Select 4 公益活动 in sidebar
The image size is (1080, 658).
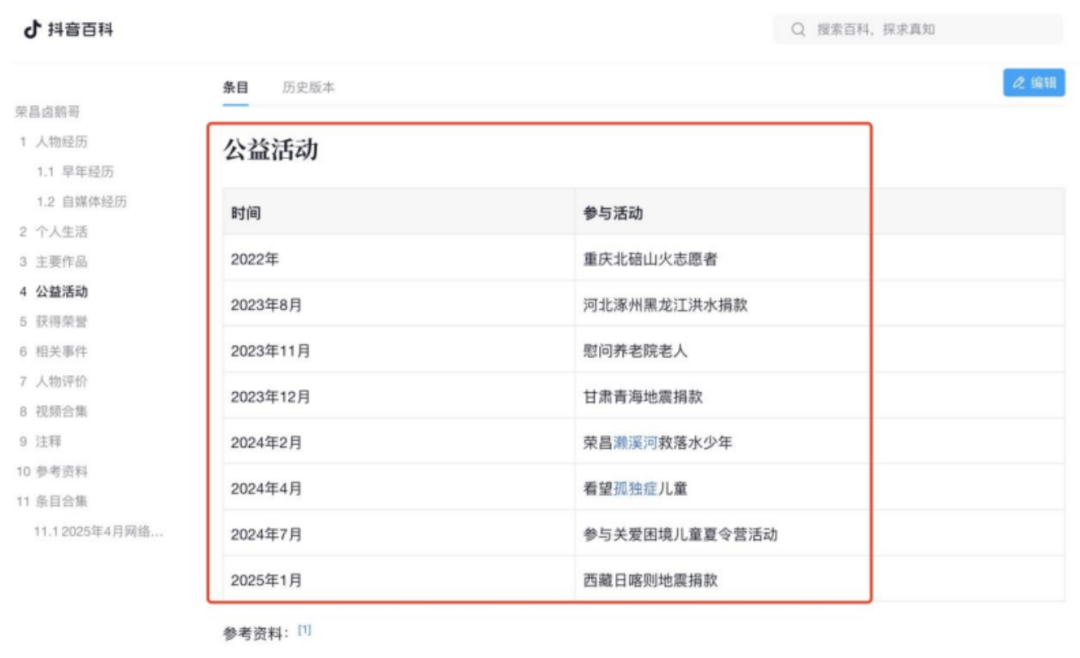54,291
